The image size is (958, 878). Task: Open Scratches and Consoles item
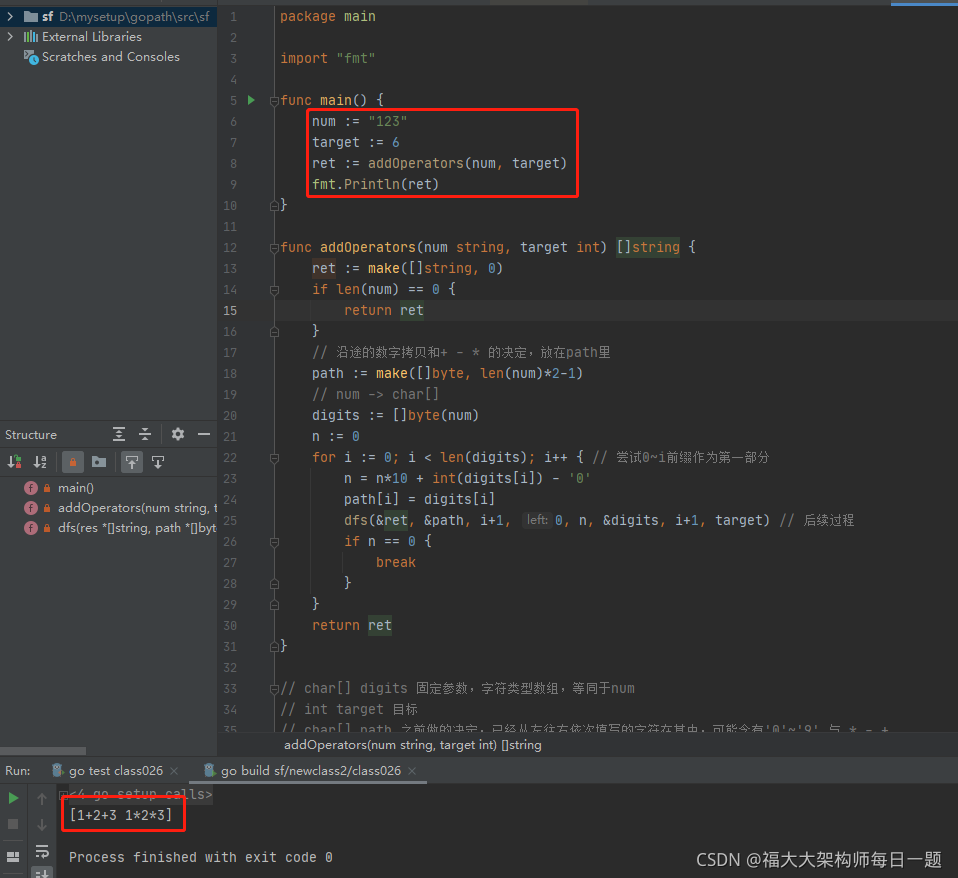point(111,57)
